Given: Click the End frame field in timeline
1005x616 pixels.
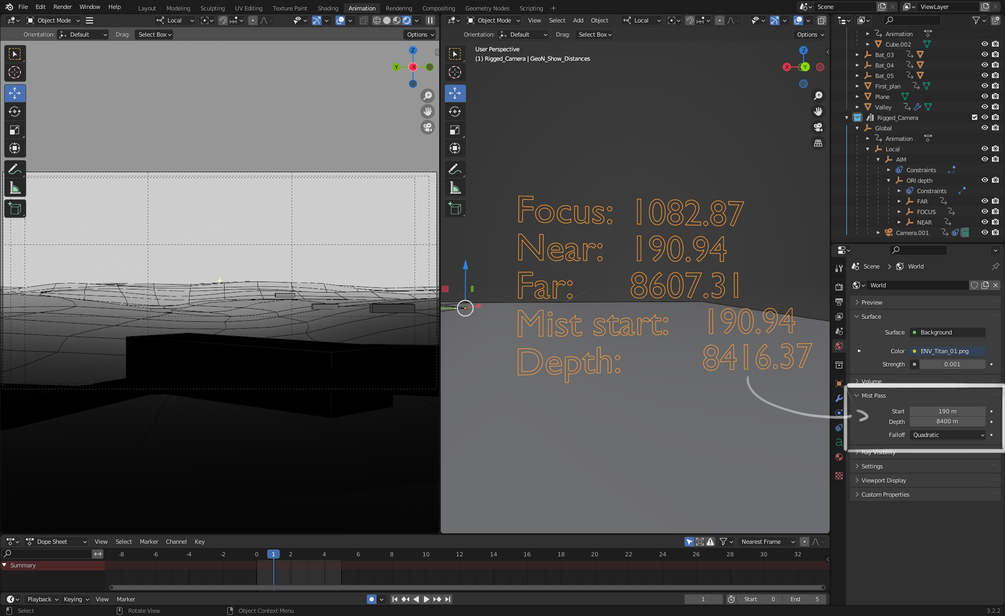Looking at the screenshot, I should (x=804, y=599).
